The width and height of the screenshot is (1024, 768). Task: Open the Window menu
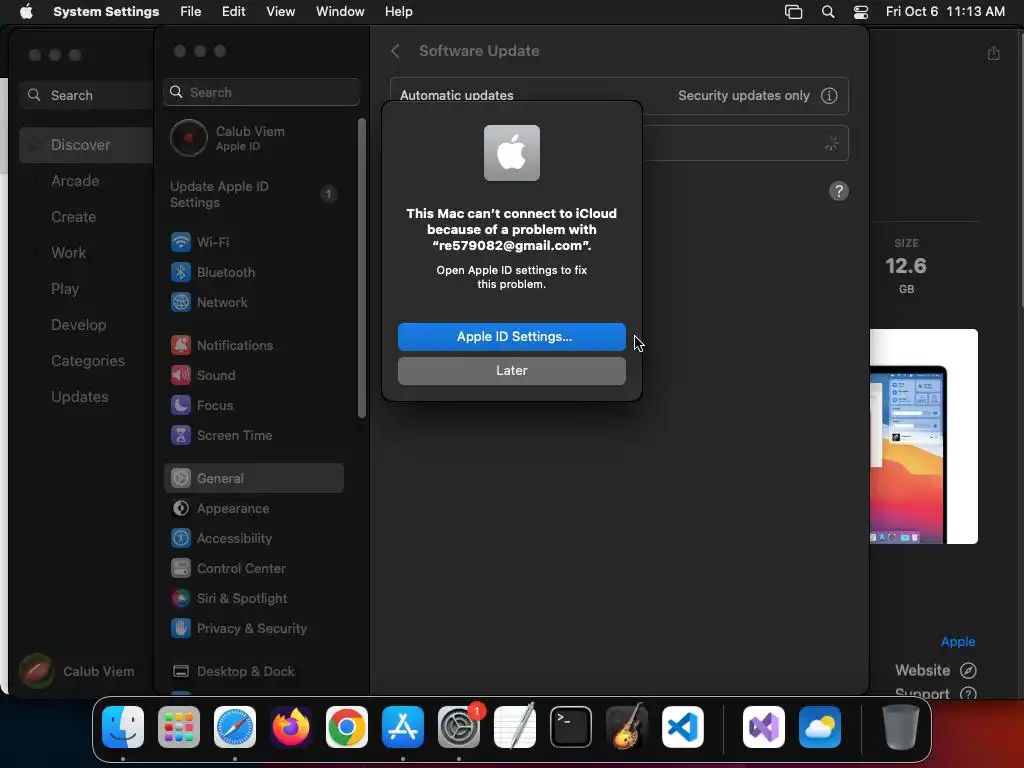click(x=340, y=12)
